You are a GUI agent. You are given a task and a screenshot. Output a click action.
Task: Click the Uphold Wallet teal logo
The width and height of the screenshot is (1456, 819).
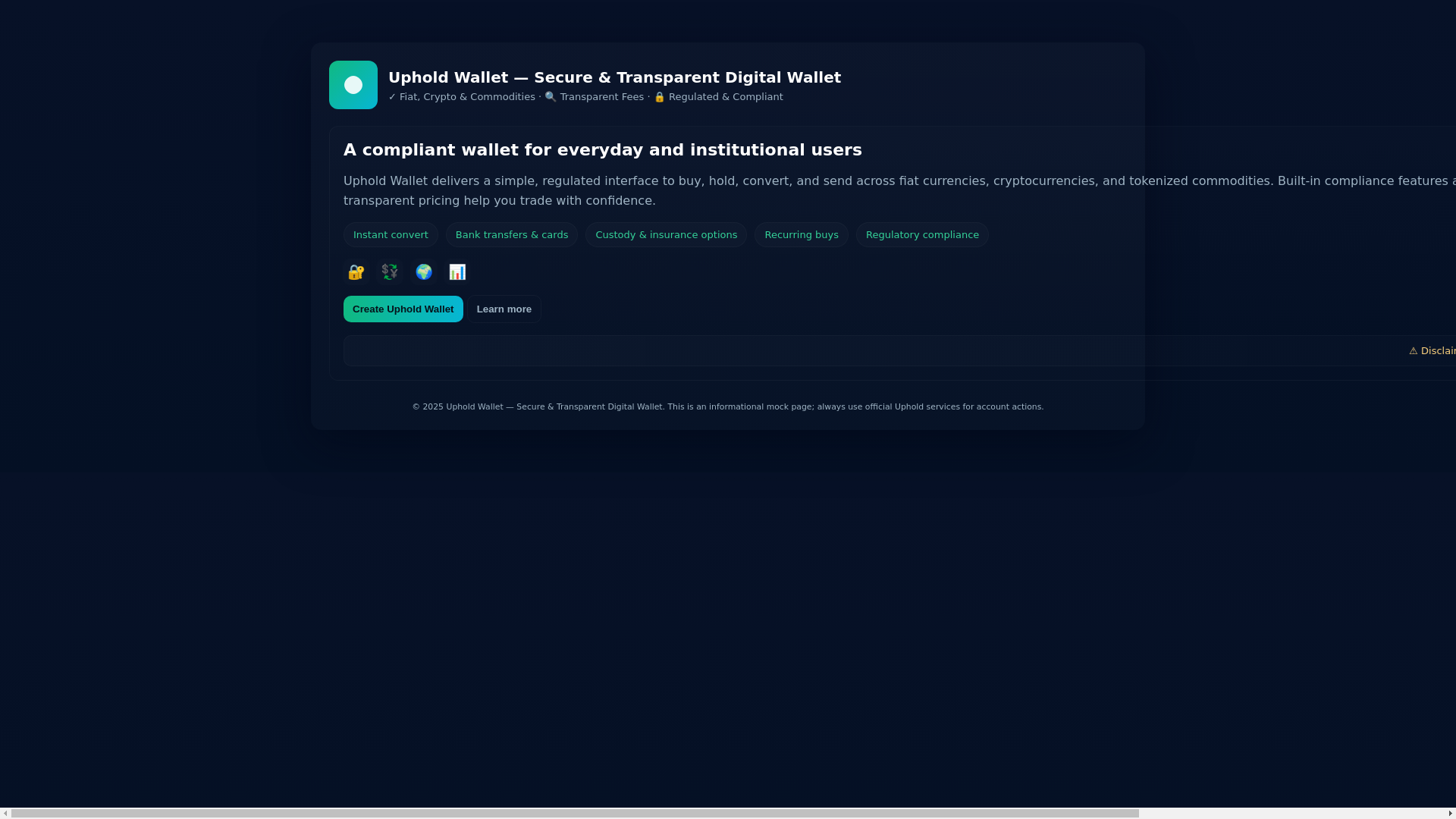(x=353, y=85)
